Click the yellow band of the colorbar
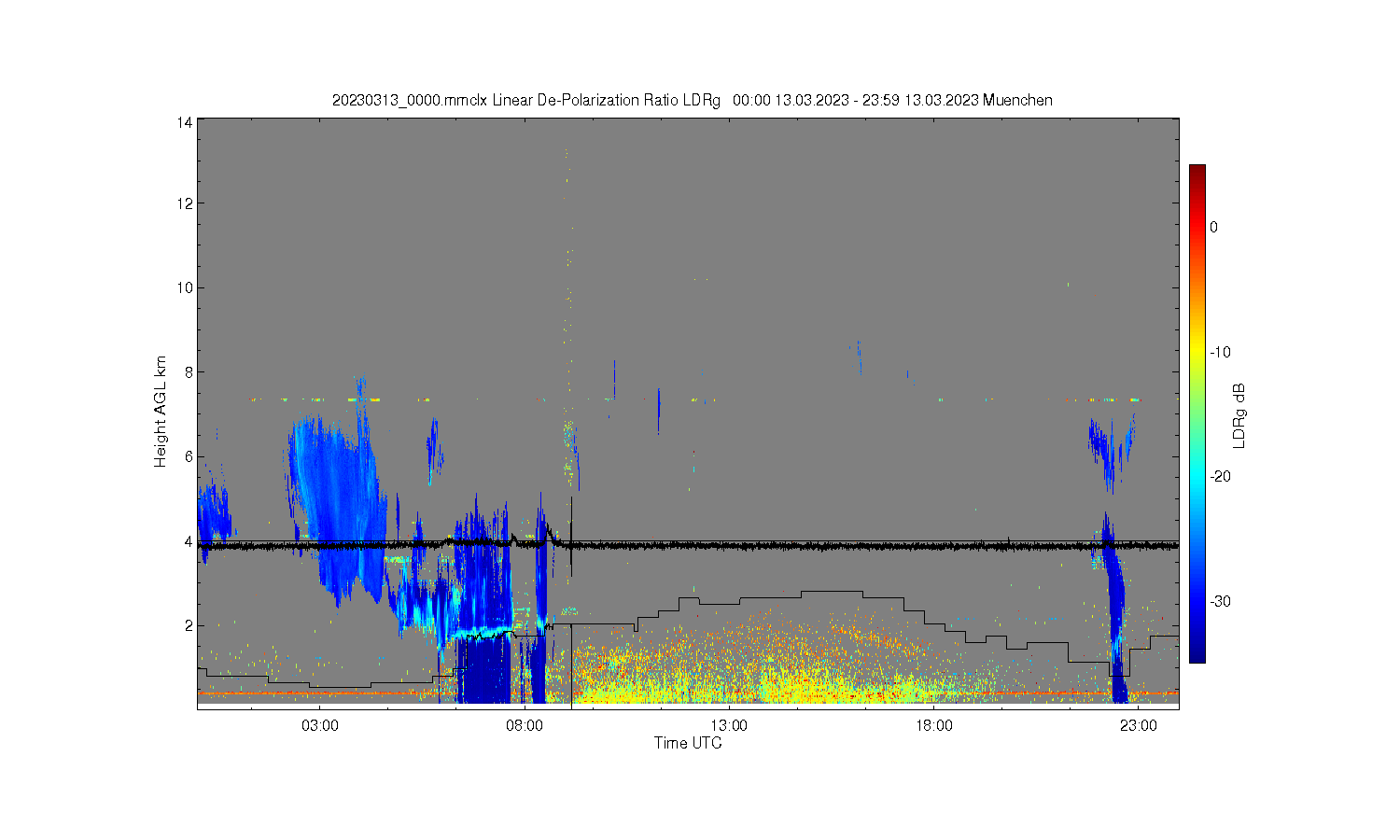The image size is (1400, 840). [x=1197, y=352]
